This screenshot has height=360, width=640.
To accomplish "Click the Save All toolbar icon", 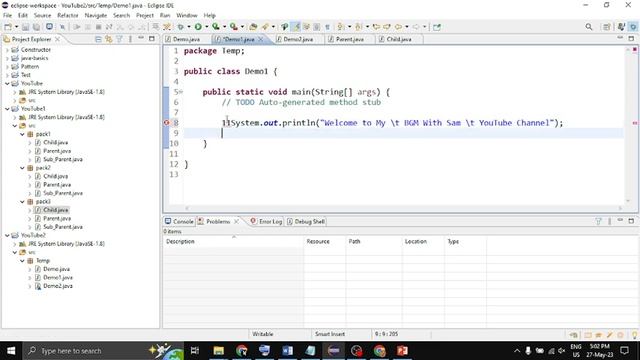I will tap(36, 27).
